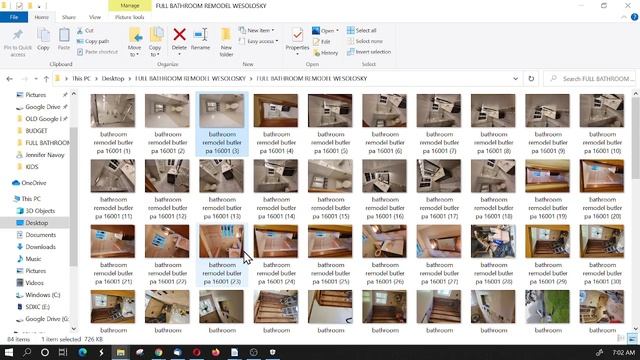This screenshot has height=360, width=640.
Task: Click History in Open group
Action: pyautogui.click(x=325, y=53)
